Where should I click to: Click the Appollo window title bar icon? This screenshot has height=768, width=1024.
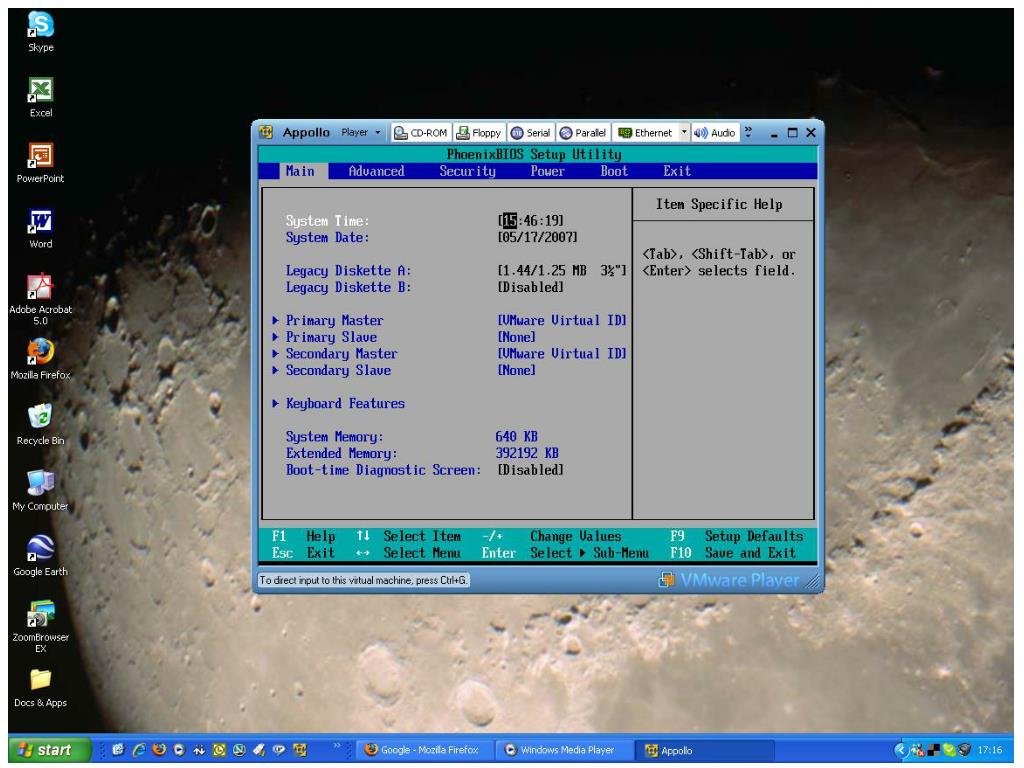tap(266, 133)
